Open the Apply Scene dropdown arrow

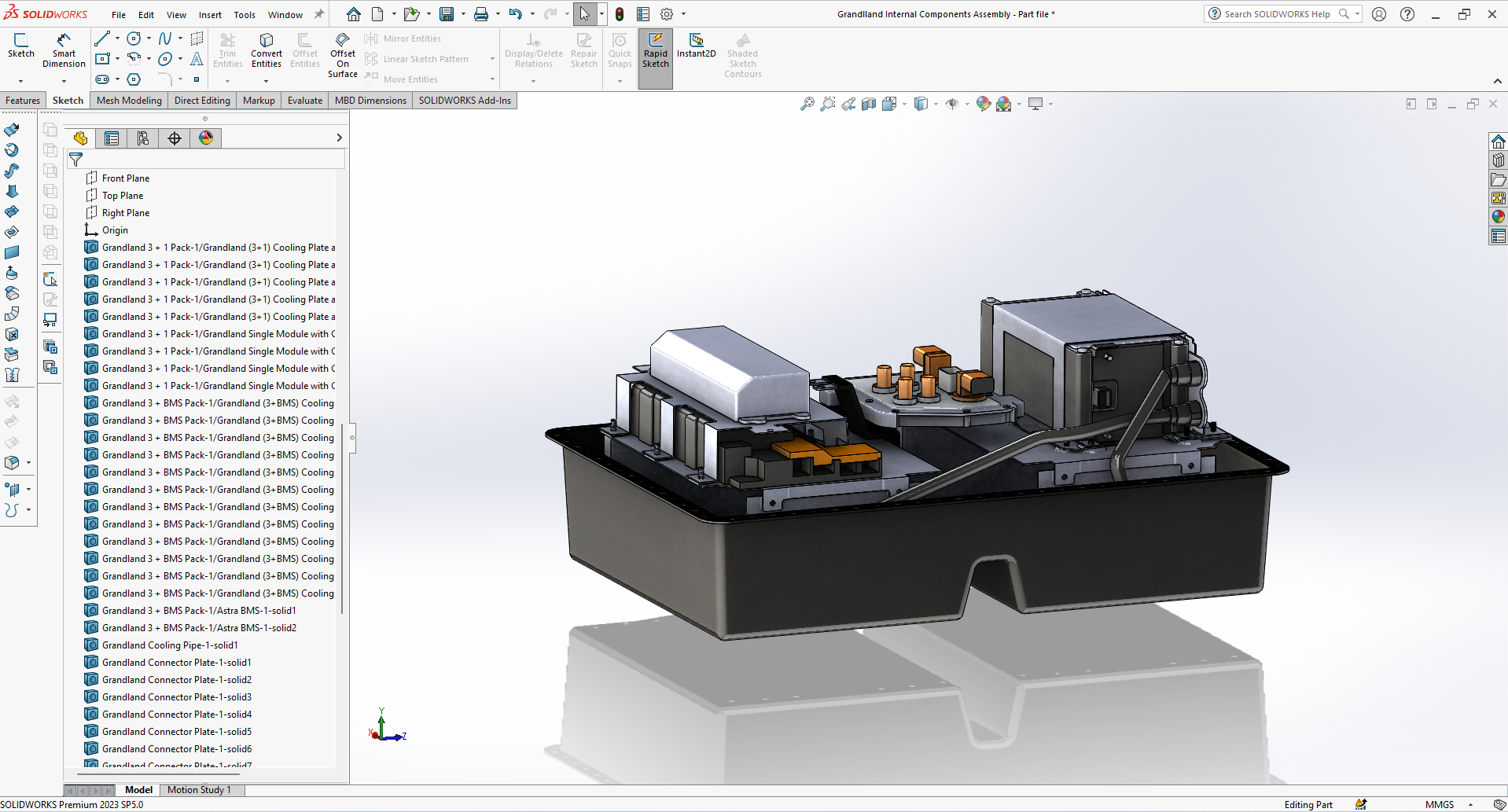click(1019, 104)
